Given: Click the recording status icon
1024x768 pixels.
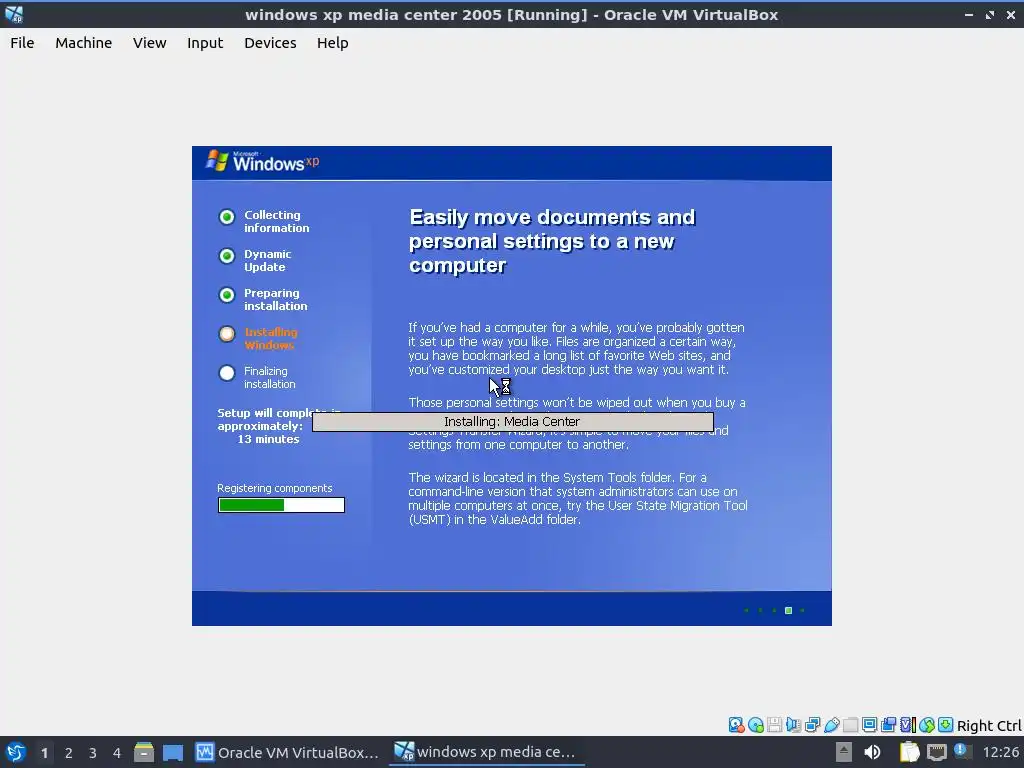Looking at the screenshot, I should coord(888,725).
